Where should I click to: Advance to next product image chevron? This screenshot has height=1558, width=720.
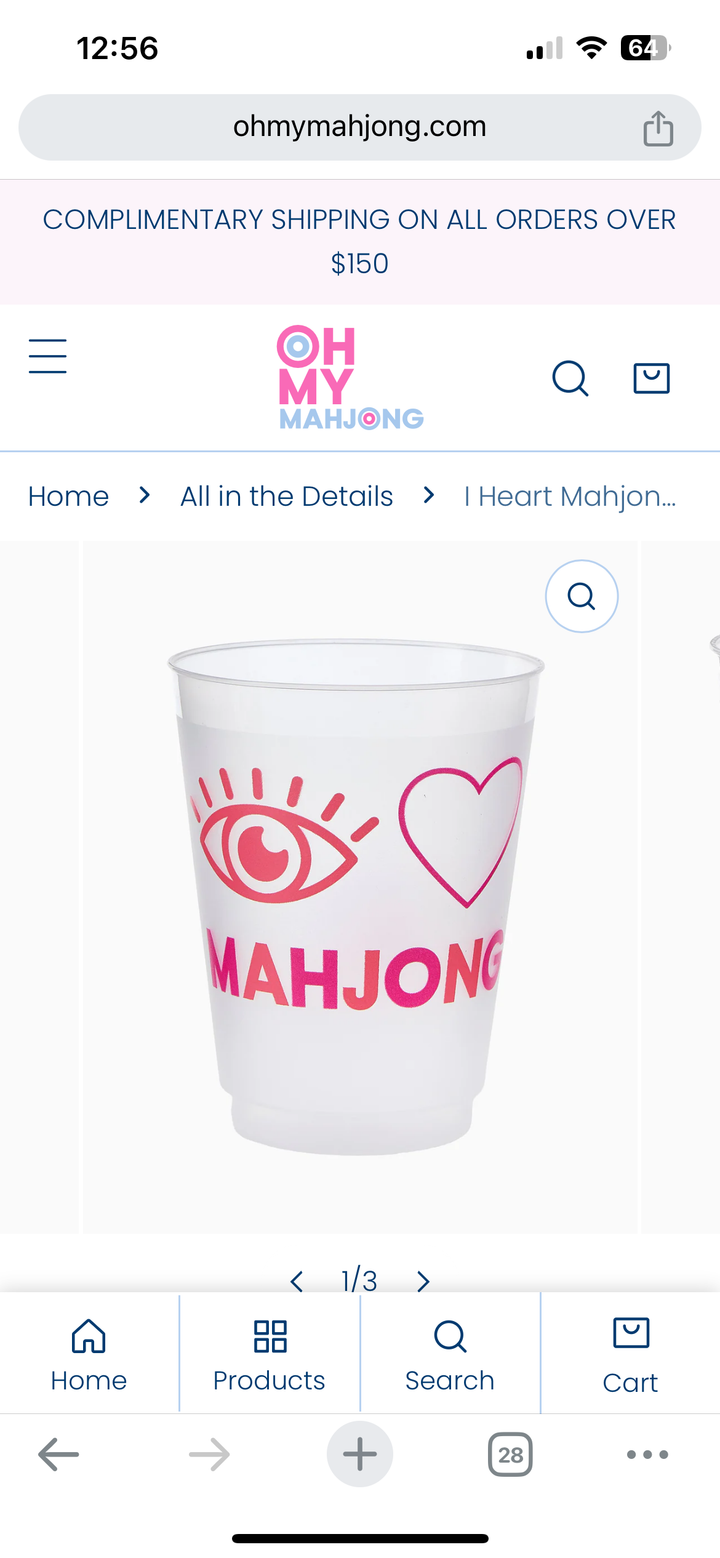coord(423,1281)
